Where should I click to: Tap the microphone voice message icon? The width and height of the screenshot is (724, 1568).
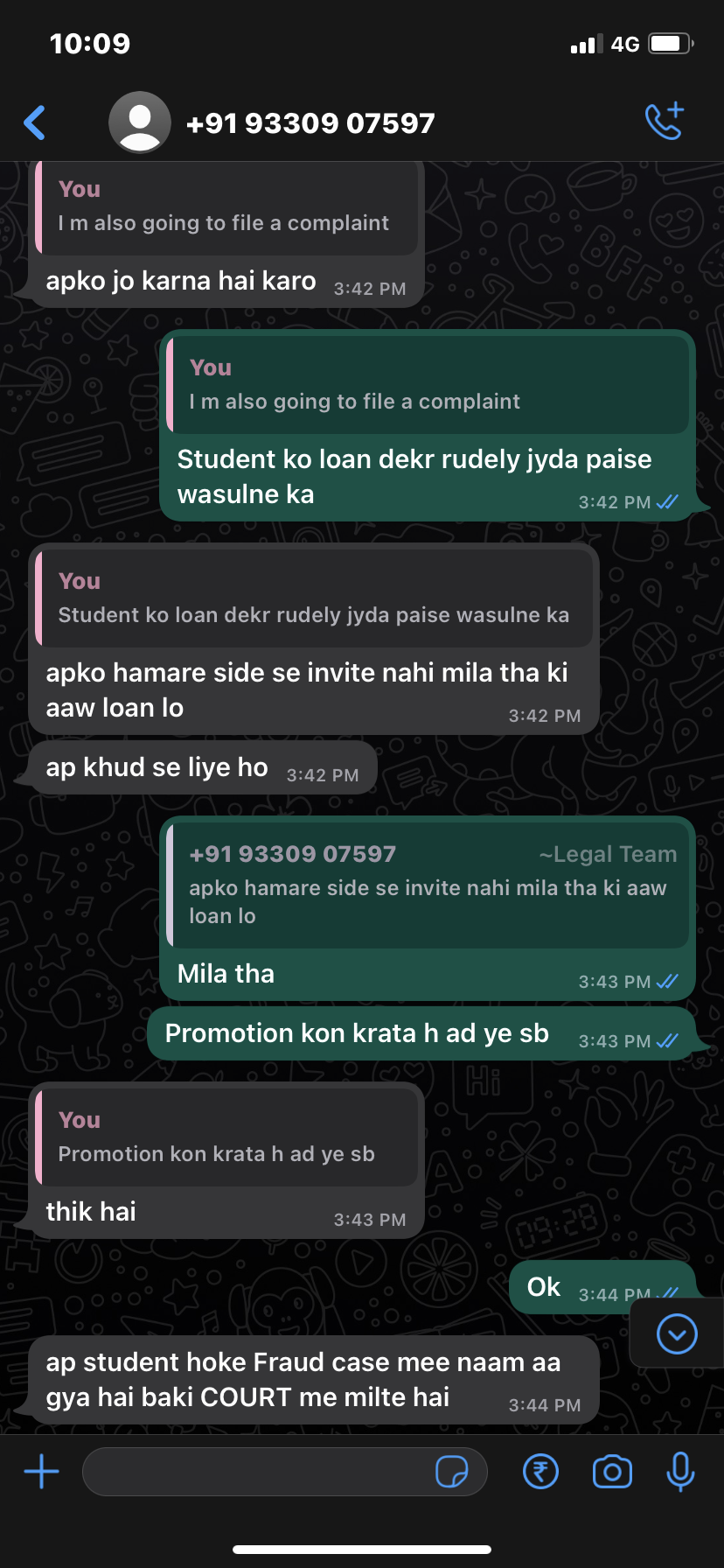680,1472
